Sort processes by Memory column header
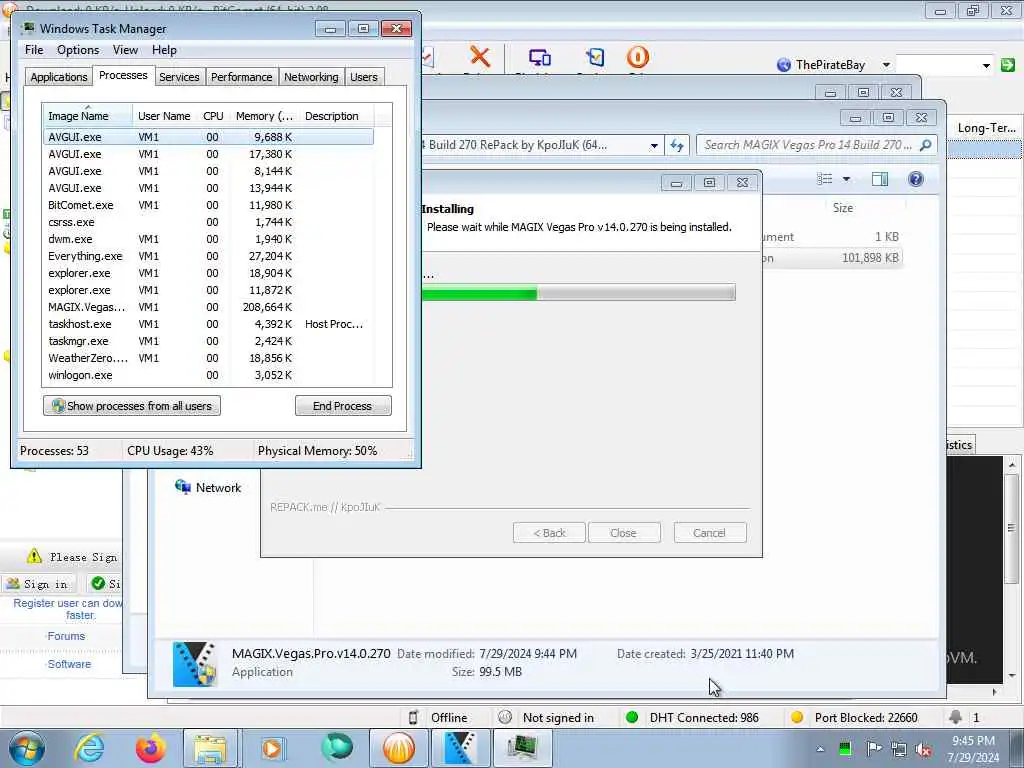Image resolution: width=1024 pixels, height=768 pixels. tap(264, 116)
